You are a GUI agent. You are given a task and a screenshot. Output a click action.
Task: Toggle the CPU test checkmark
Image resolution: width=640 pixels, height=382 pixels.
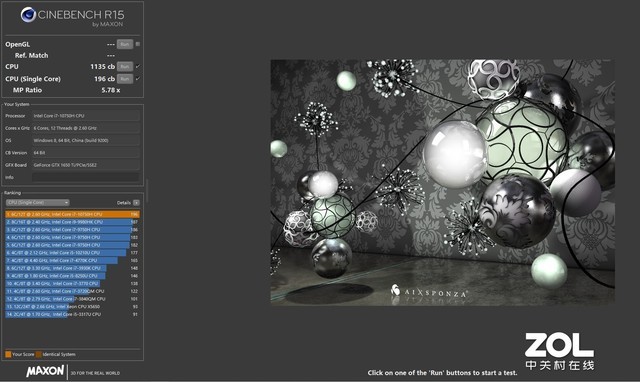138,66
